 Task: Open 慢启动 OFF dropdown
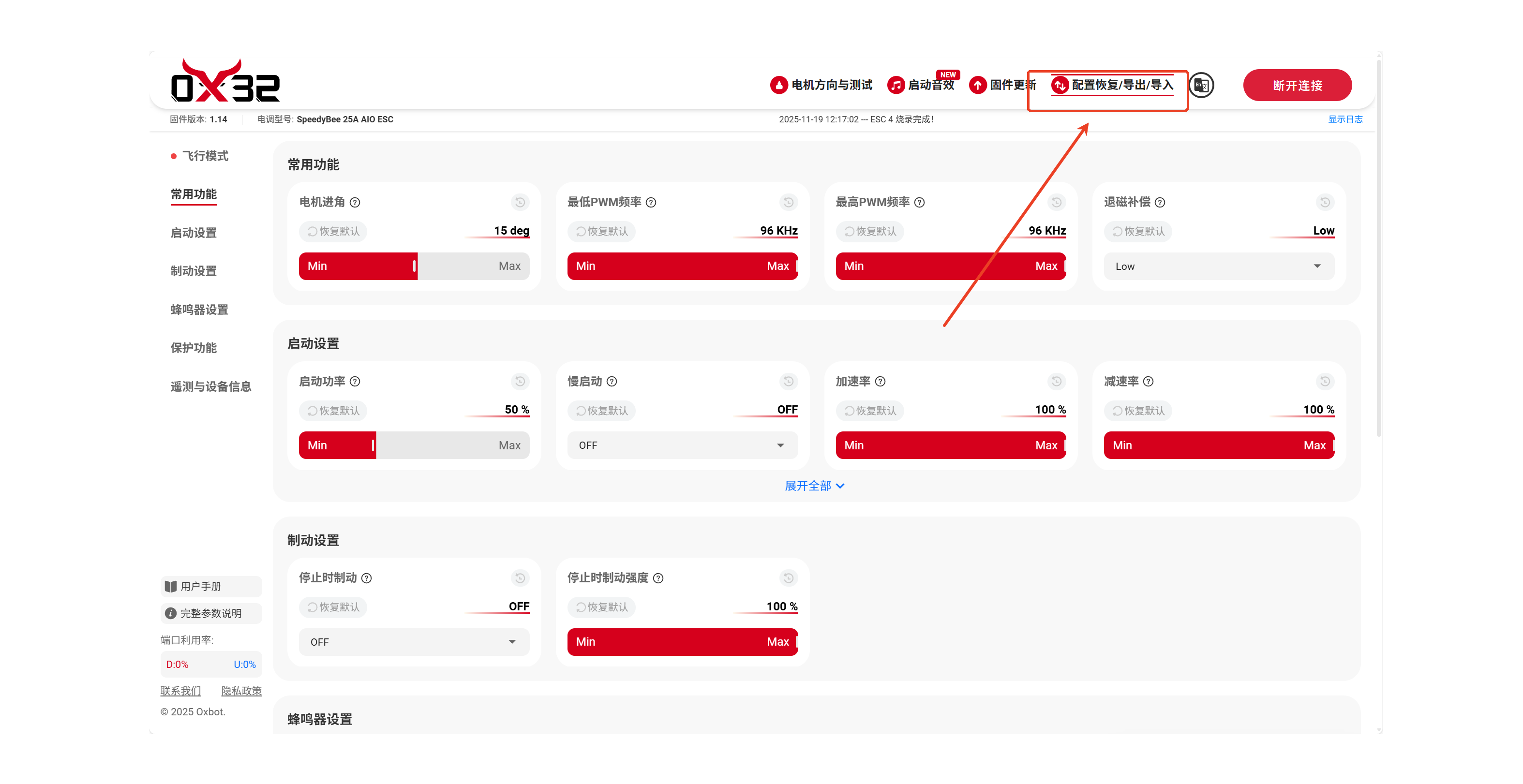click(682, 445)
